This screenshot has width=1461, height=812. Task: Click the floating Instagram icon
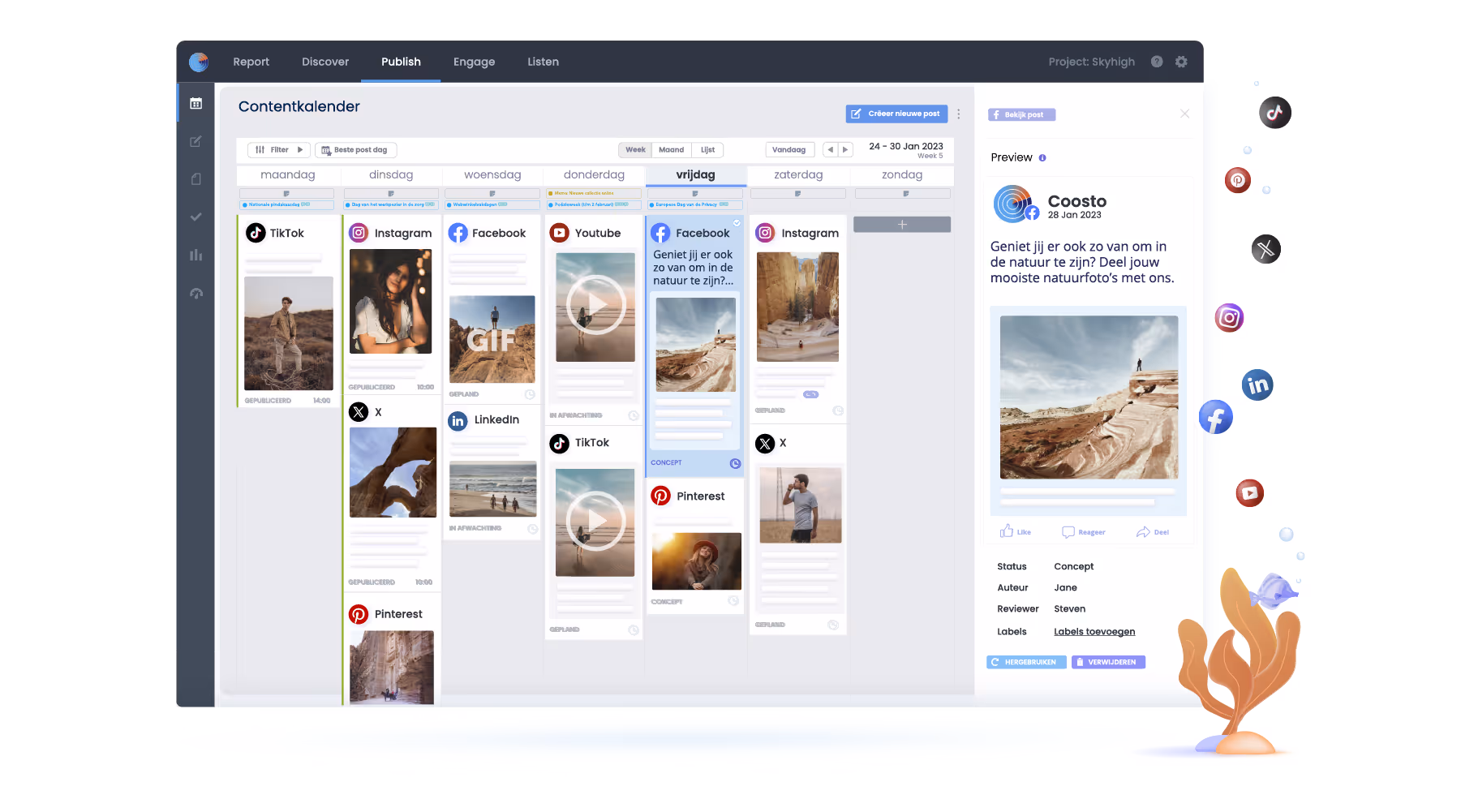coord(1229,318)
